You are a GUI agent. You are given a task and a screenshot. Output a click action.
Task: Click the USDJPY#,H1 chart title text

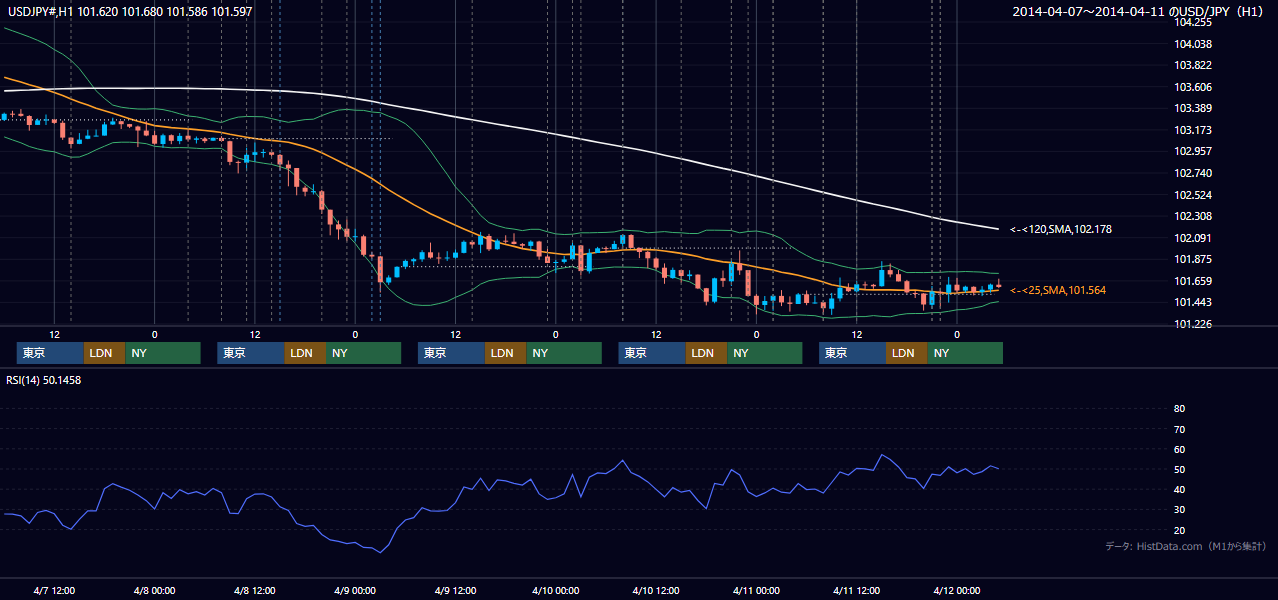(130, 11)
